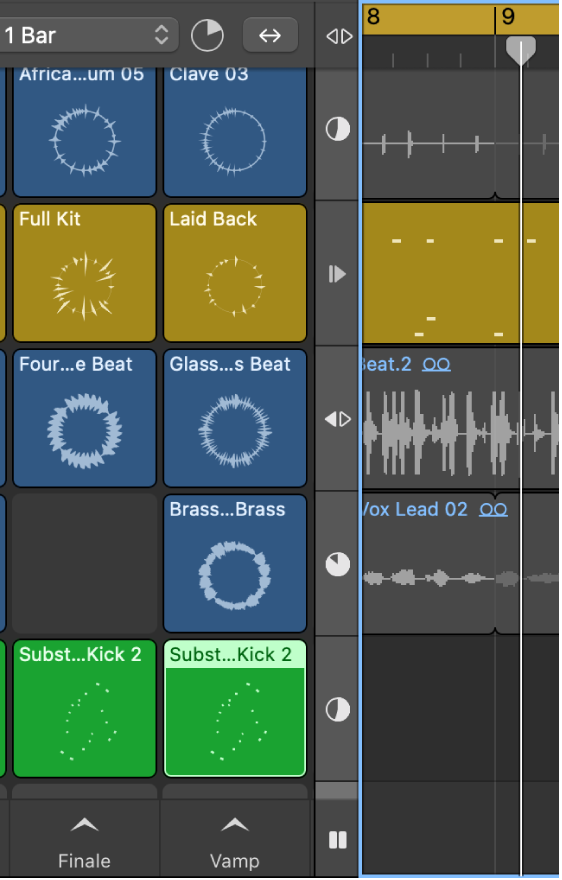
Task: Click the horizontal double-arrow button
Action: click(270, 35)
